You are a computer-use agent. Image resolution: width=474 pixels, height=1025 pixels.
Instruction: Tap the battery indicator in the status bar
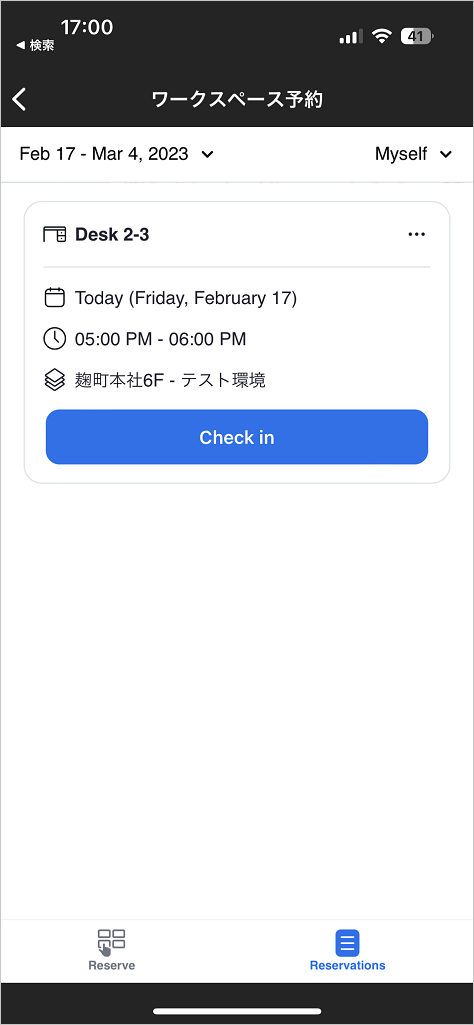[418, 37]
